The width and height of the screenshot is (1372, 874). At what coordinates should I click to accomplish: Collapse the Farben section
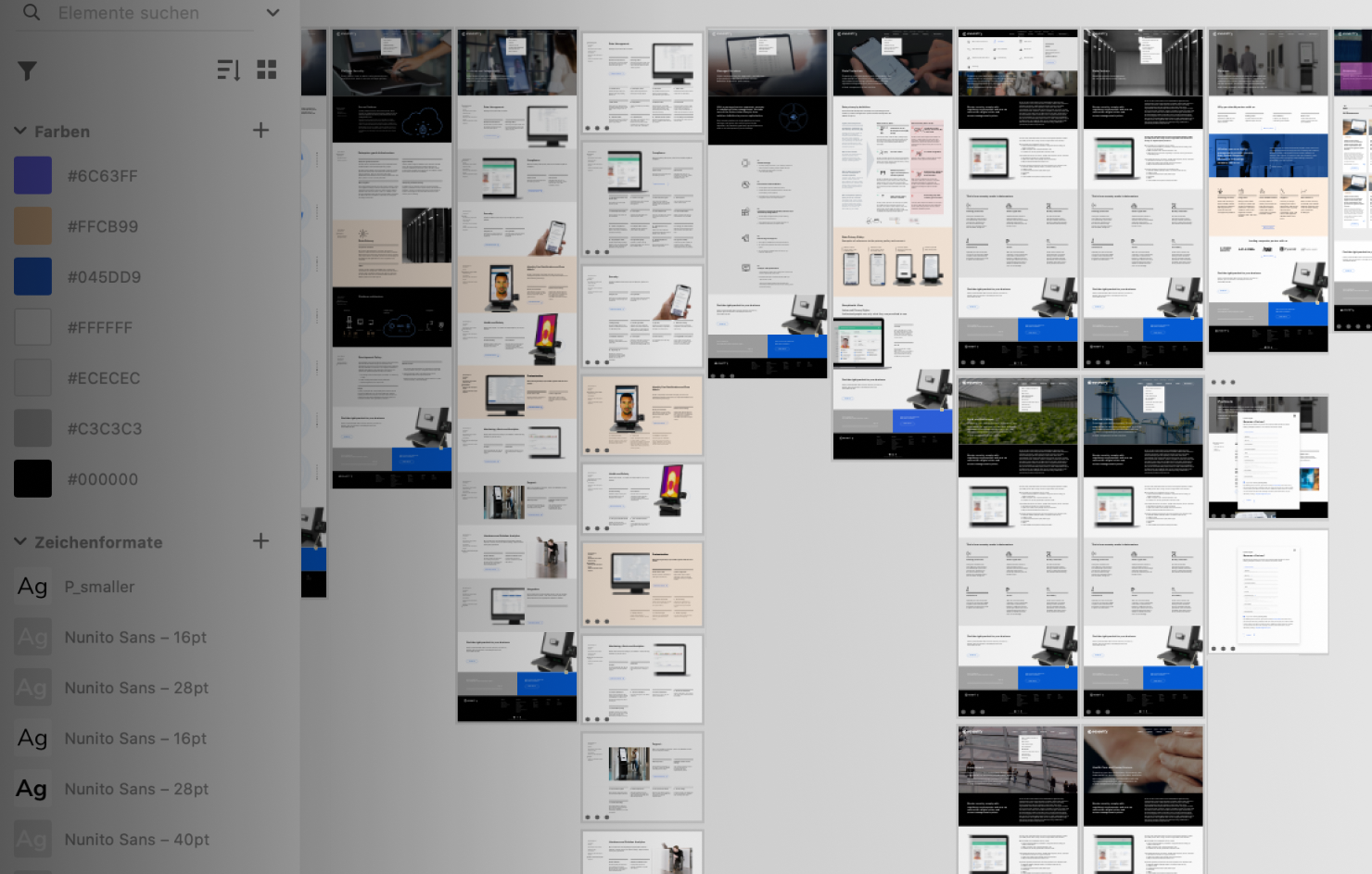[x=20, y=131]
